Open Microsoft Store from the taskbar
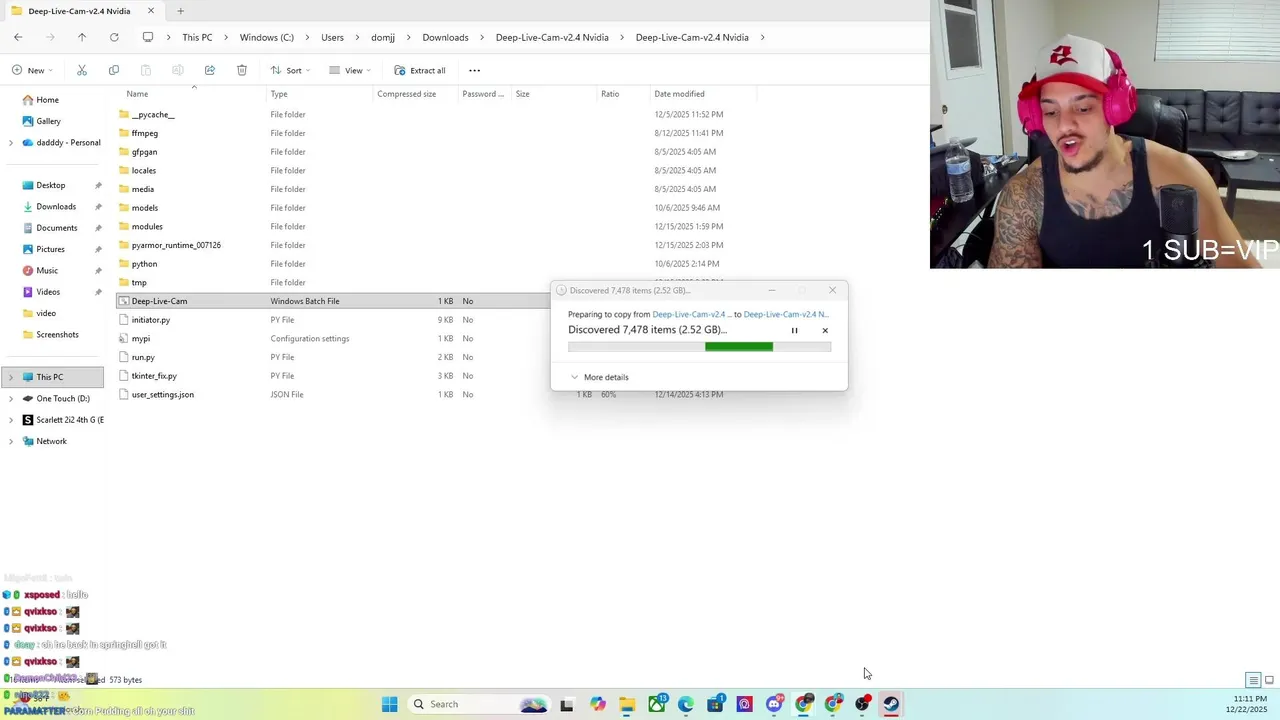Screen dimensions: 1280x720 [x=715, y=704]
